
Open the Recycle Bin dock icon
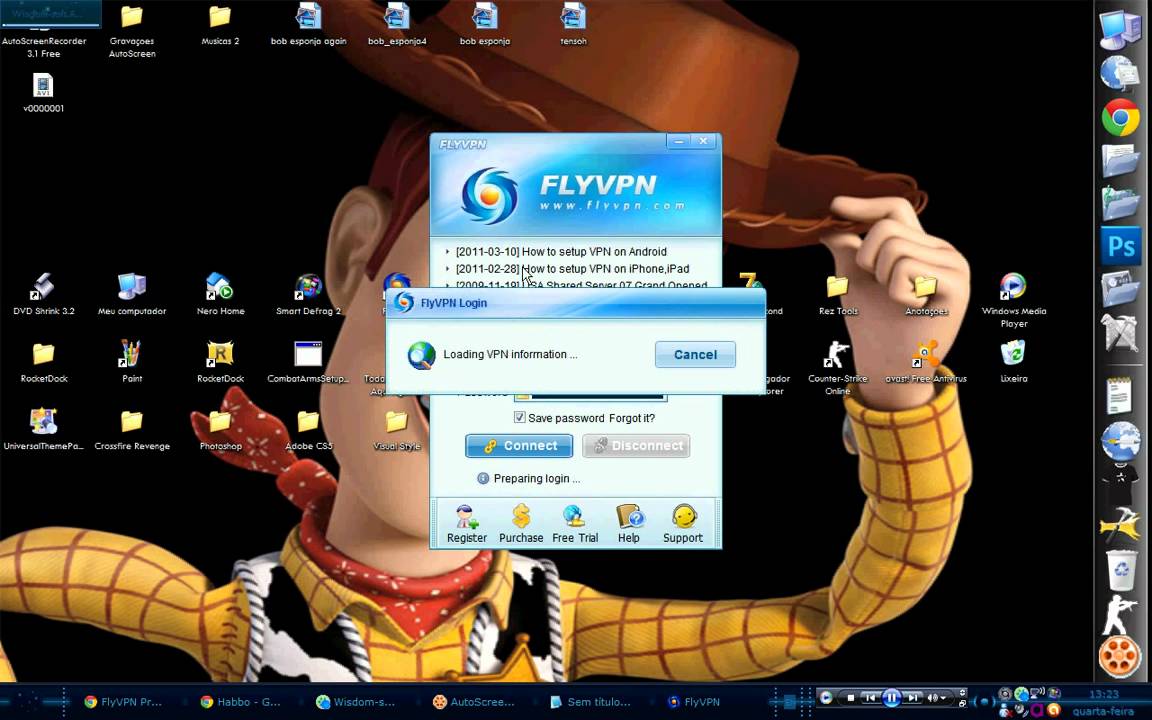pos(1121,570)
